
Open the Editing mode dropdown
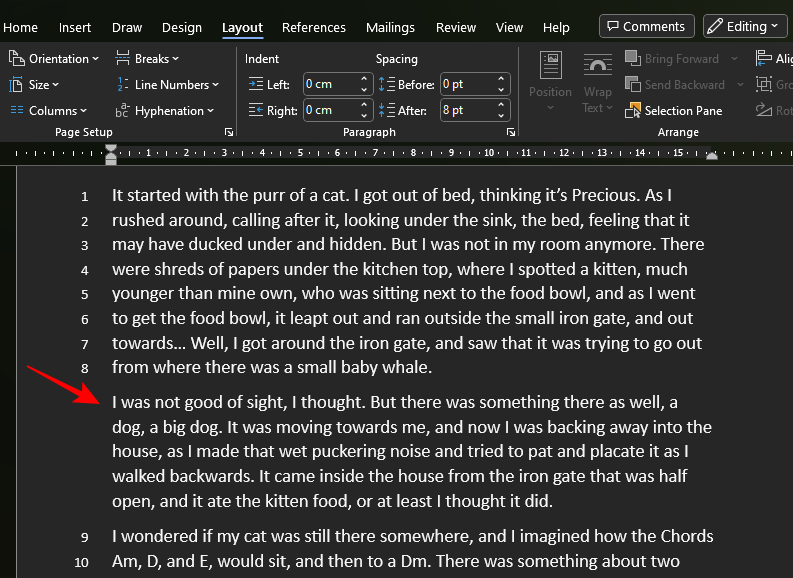click(745, 26)
